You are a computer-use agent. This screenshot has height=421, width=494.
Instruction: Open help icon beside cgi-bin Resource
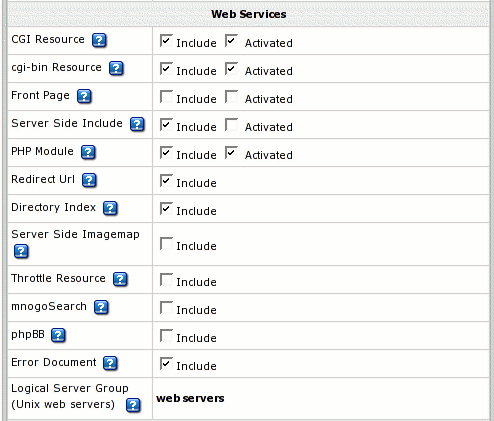(x=116, y=68)
